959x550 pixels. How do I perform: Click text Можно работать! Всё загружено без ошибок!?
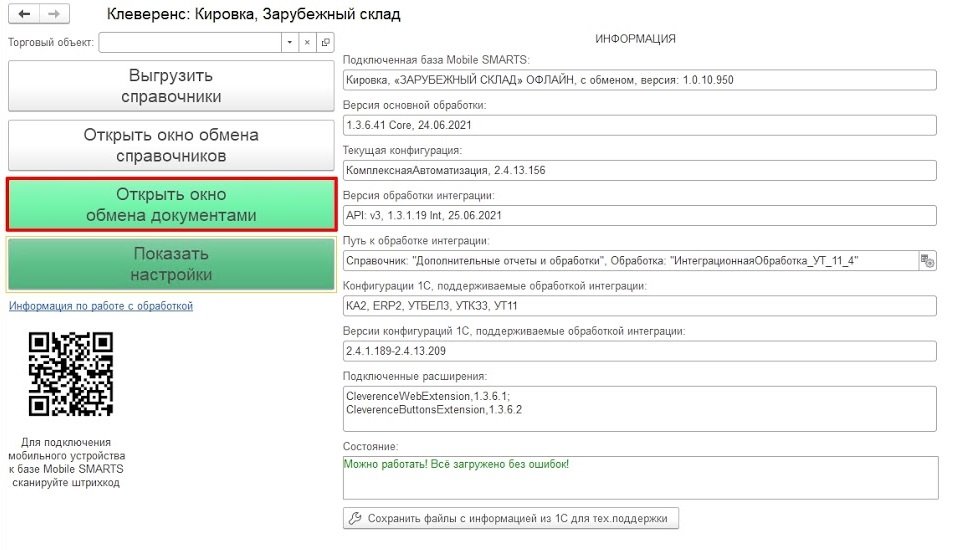(456, 464)
